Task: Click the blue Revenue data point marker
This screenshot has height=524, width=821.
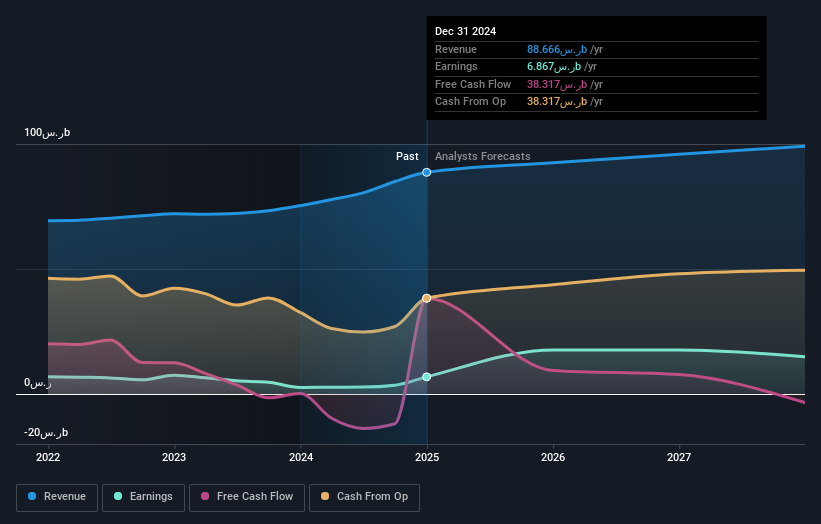Action: tap(427, 172)
